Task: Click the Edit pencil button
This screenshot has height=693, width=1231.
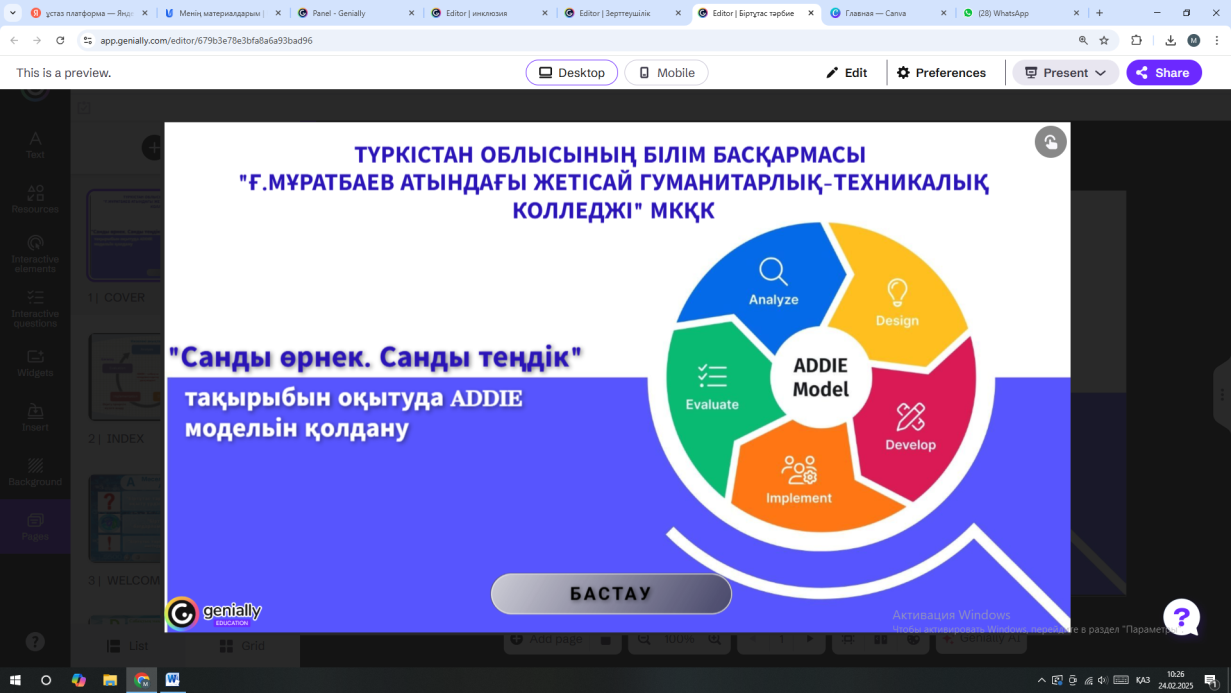Action: (846, 73)
